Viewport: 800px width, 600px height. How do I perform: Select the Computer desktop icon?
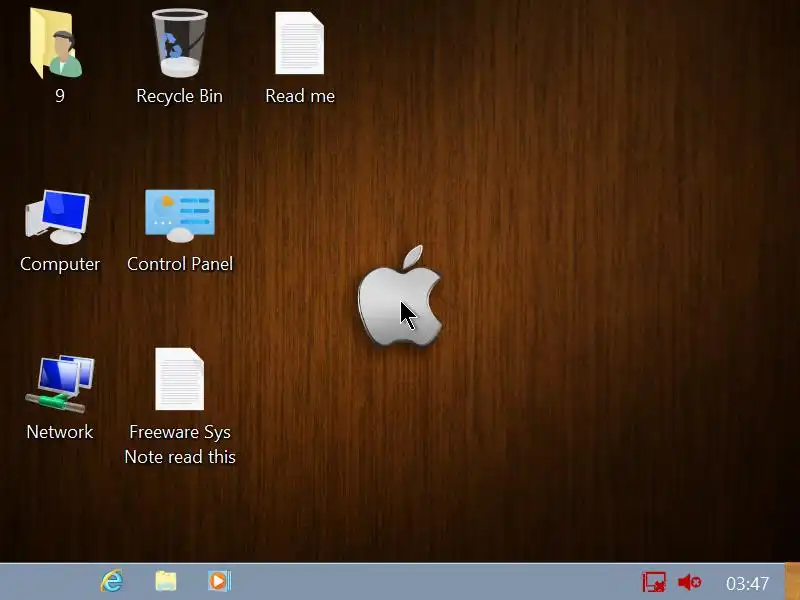pyautogui.click(x=57, y=217)
